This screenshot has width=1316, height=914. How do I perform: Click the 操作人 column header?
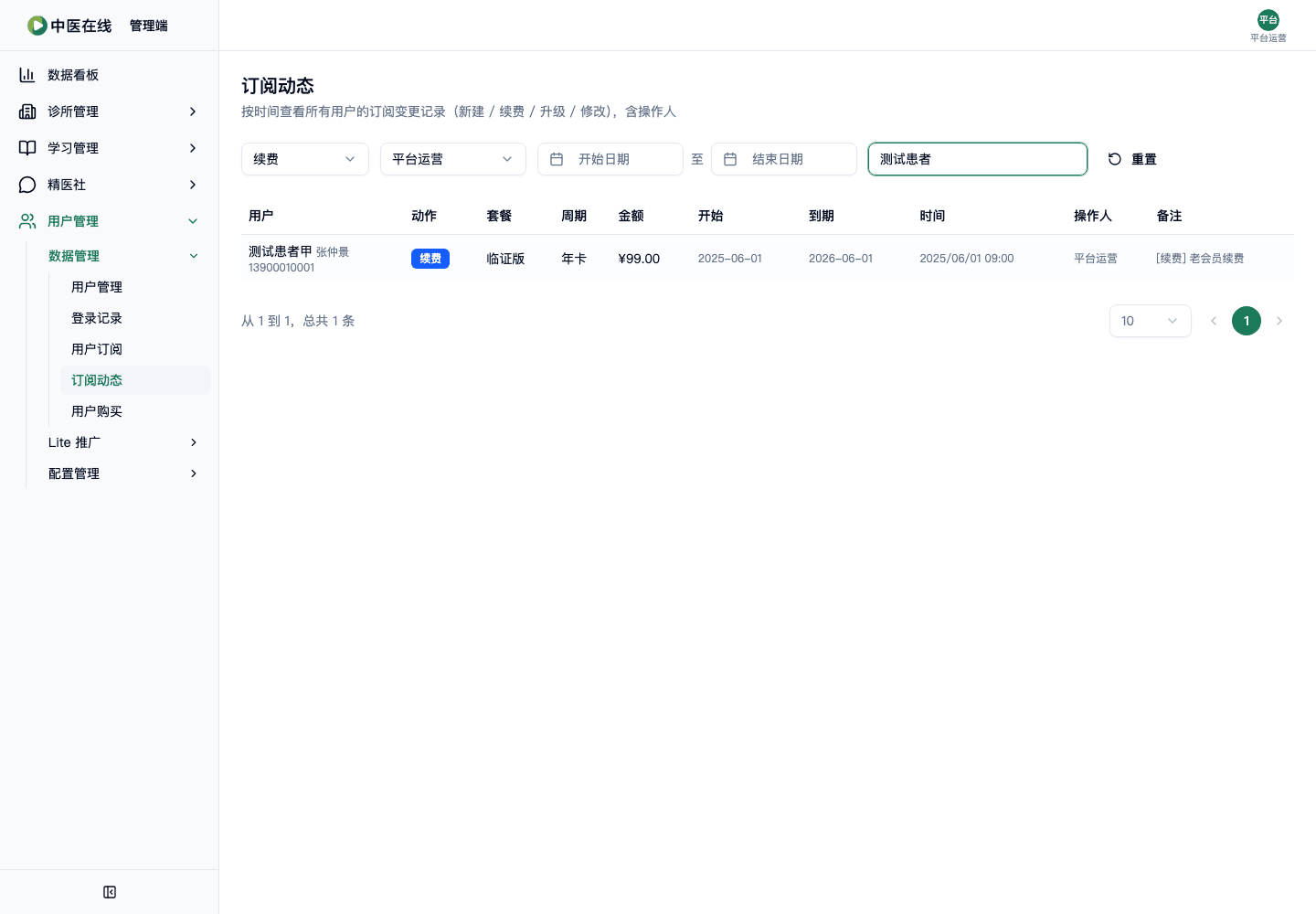[1093, 216]
